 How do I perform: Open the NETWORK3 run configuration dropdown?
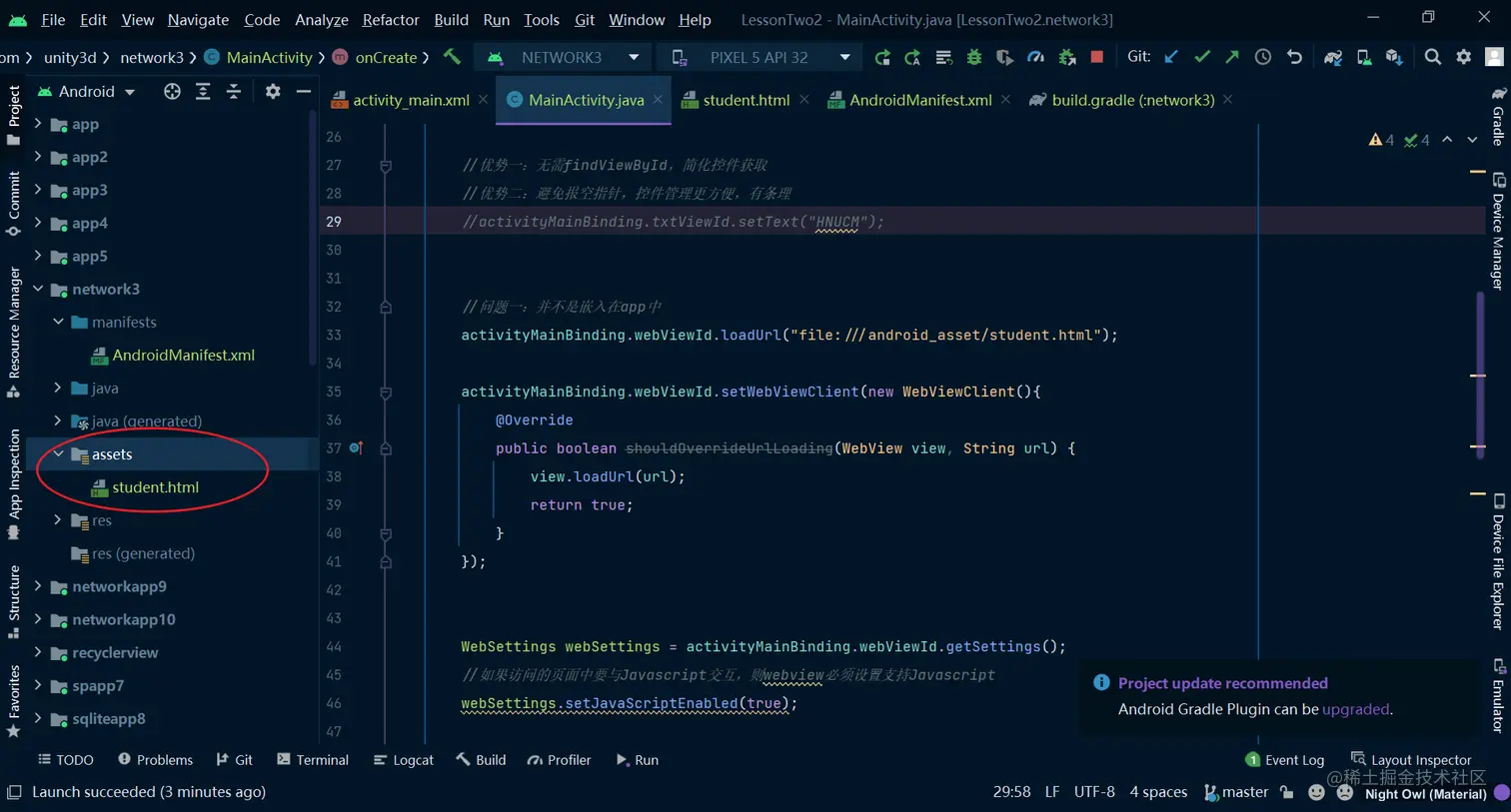tap(564, 58)
